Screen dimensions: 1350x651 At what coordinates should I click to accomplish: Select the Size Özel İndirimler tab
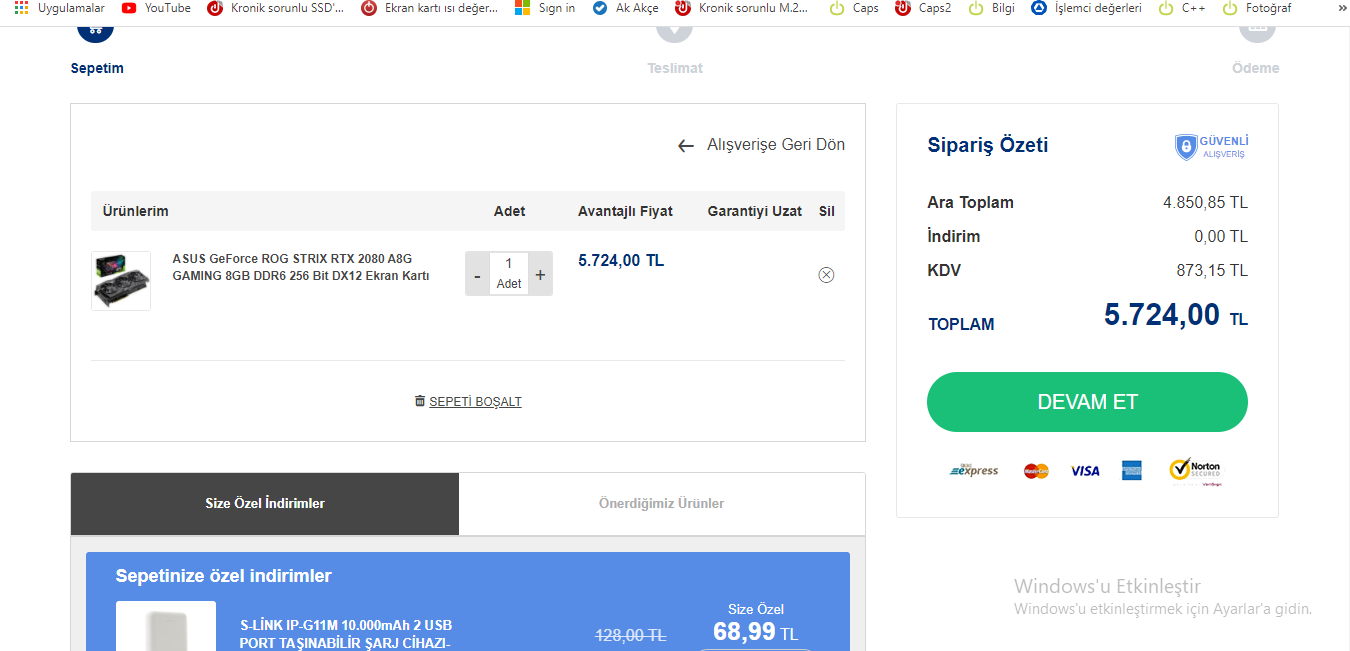click(x=265, y=503)
